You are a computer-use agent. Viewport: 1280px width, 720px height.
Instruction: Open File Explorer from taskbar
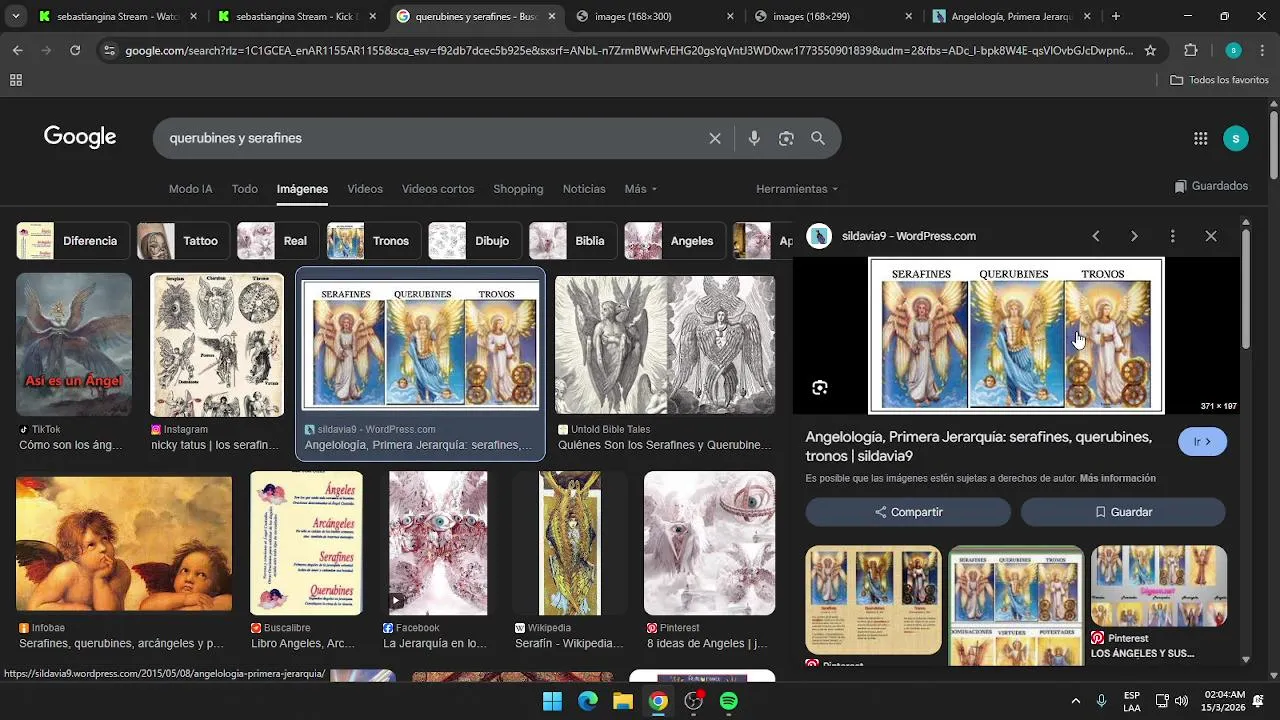(623, 701)
